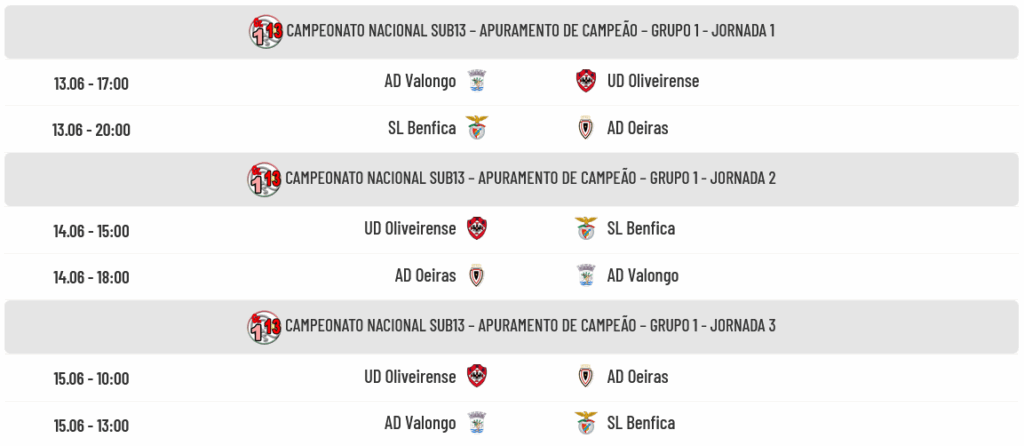The height and width of the screenshot is (446, 1024).
Task: Select the 13.06 - 20:00 match time
Action: click(x=91, y=129)
